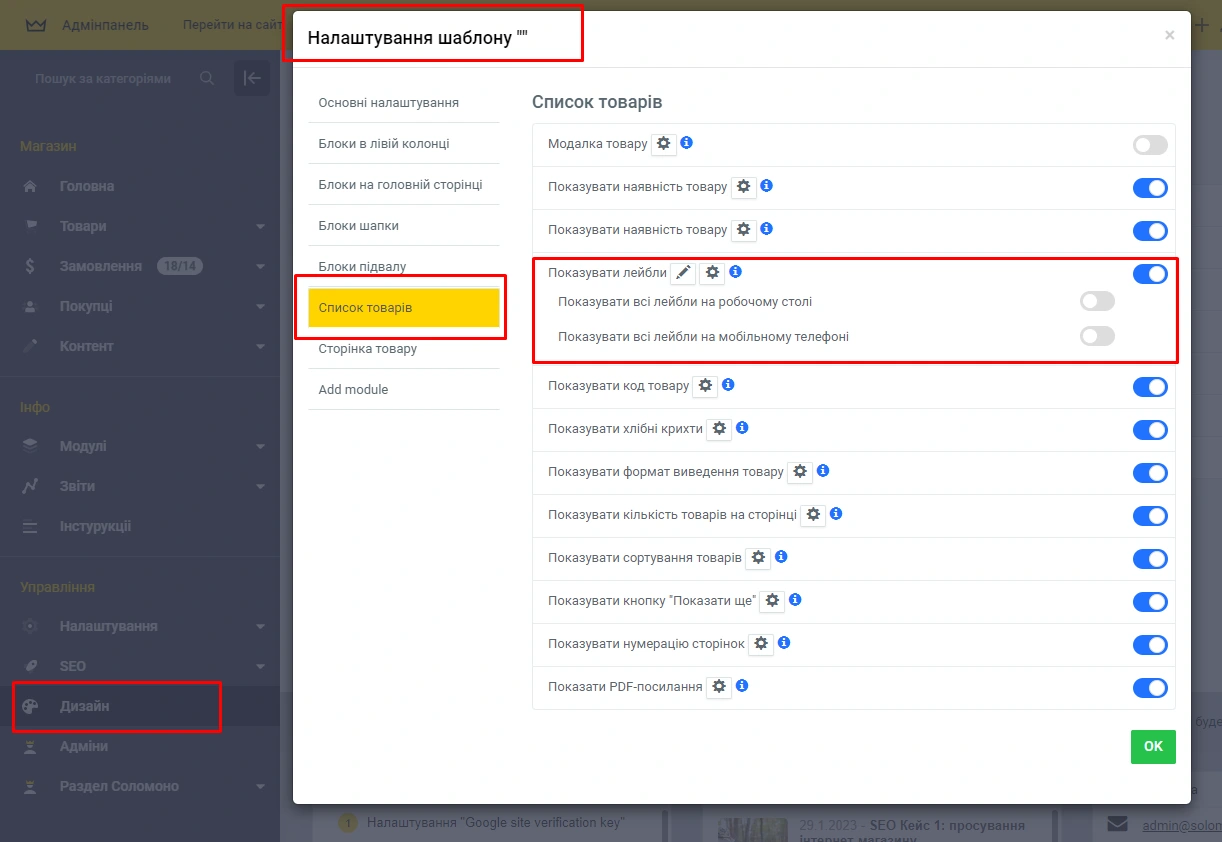
Task: Click the pencil edit icon beside Показувати лейбли
Action: pyautogui.click(x=683, y=273)
